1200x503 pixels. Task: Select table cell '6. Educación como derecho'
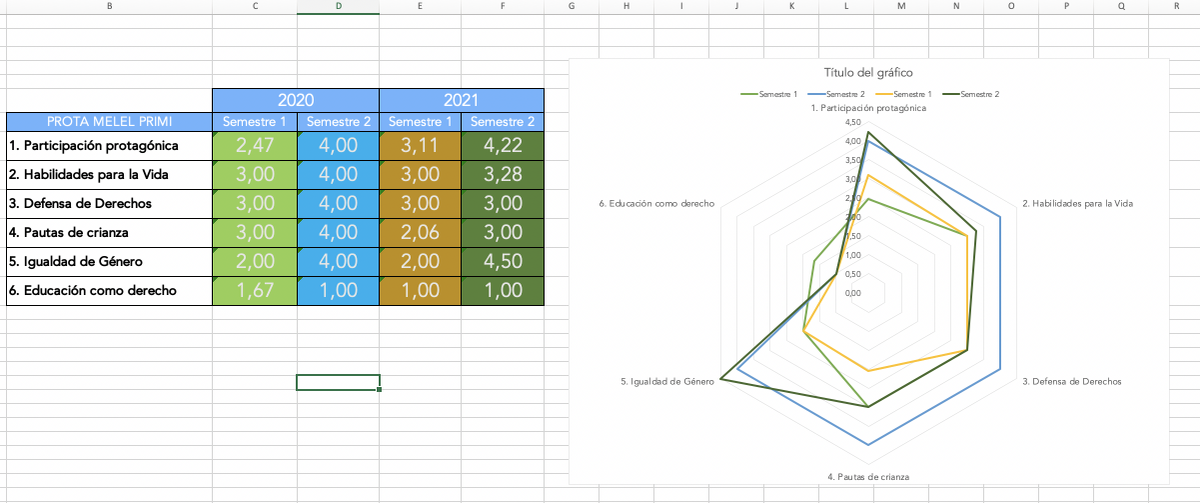(x=109, y=291)
